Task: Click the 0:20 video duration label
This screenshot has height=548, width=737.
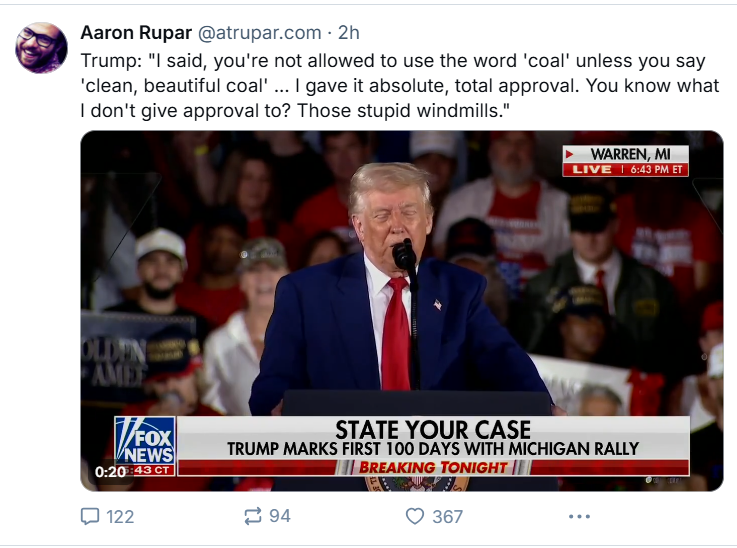Action: 110,471
